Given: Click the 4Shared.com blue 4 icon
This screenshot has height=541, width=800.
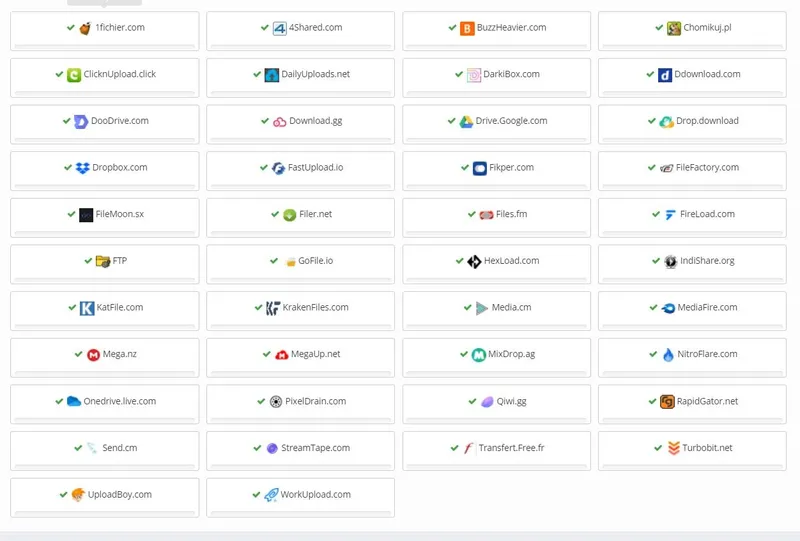Looking at the screenshot, I should (x=280, y=28).
